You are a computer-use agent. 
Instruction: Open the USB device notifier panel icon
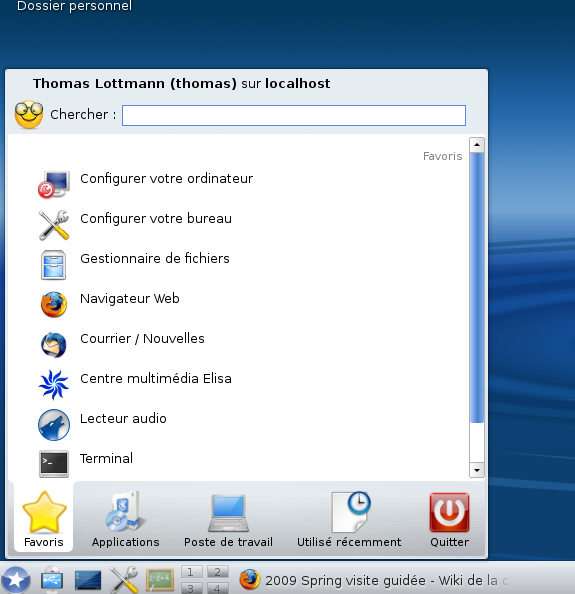pos(52,580)
